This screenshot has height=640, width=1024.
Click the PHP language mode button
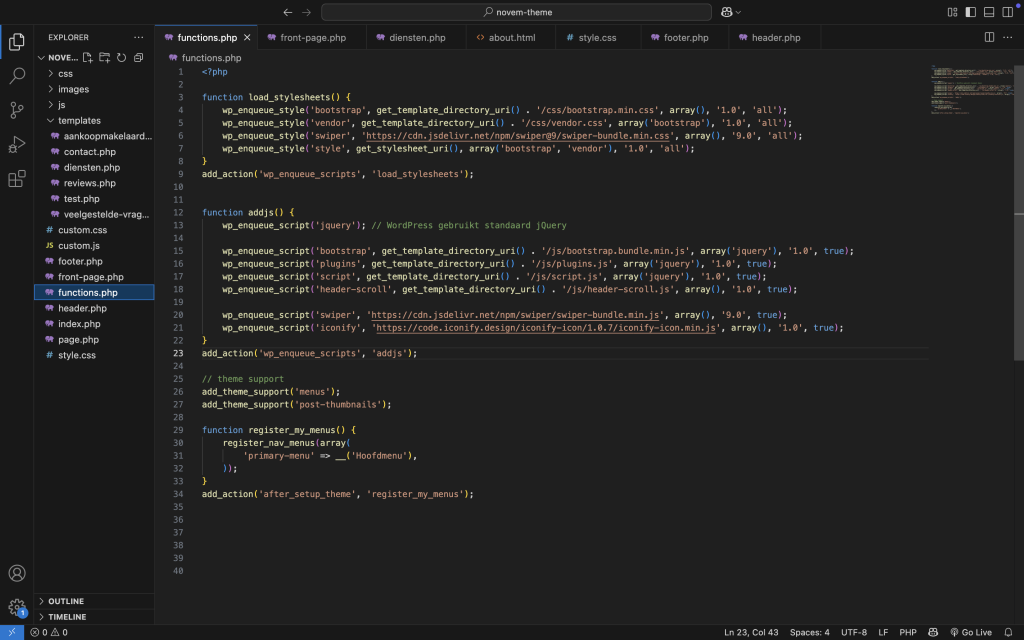pos(908,632)
